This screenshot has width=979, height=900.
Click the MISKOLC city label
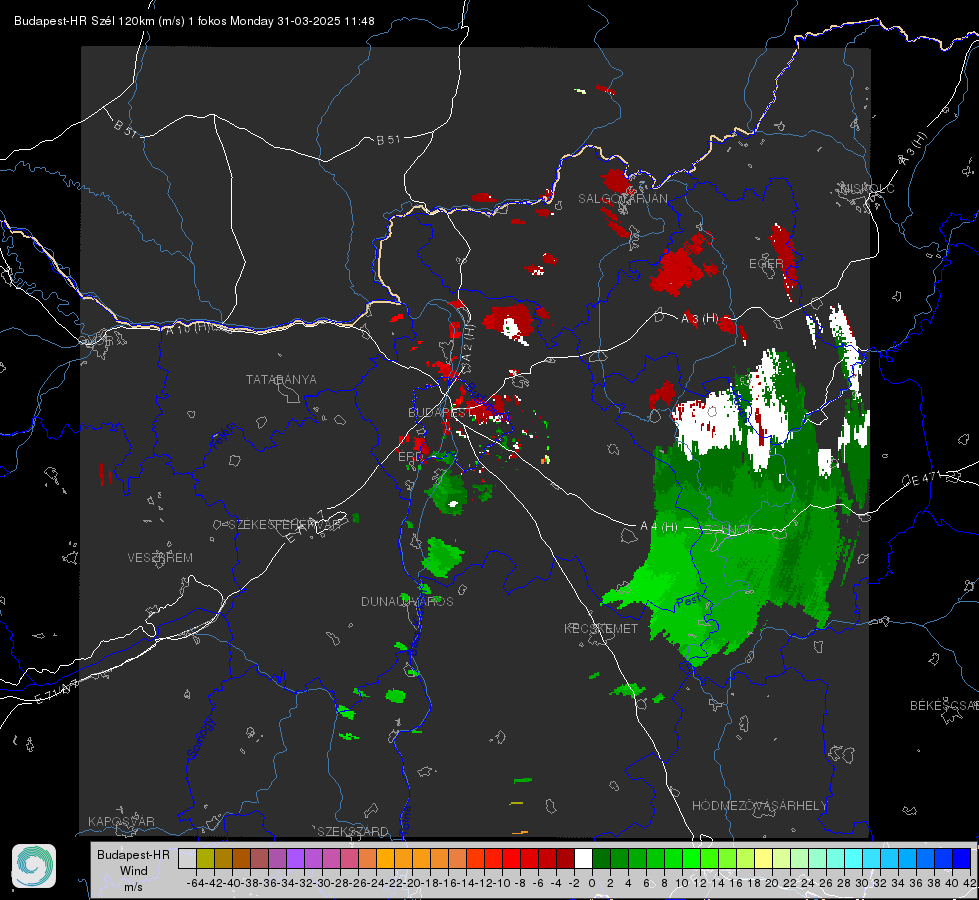click(x=867, y=188)
